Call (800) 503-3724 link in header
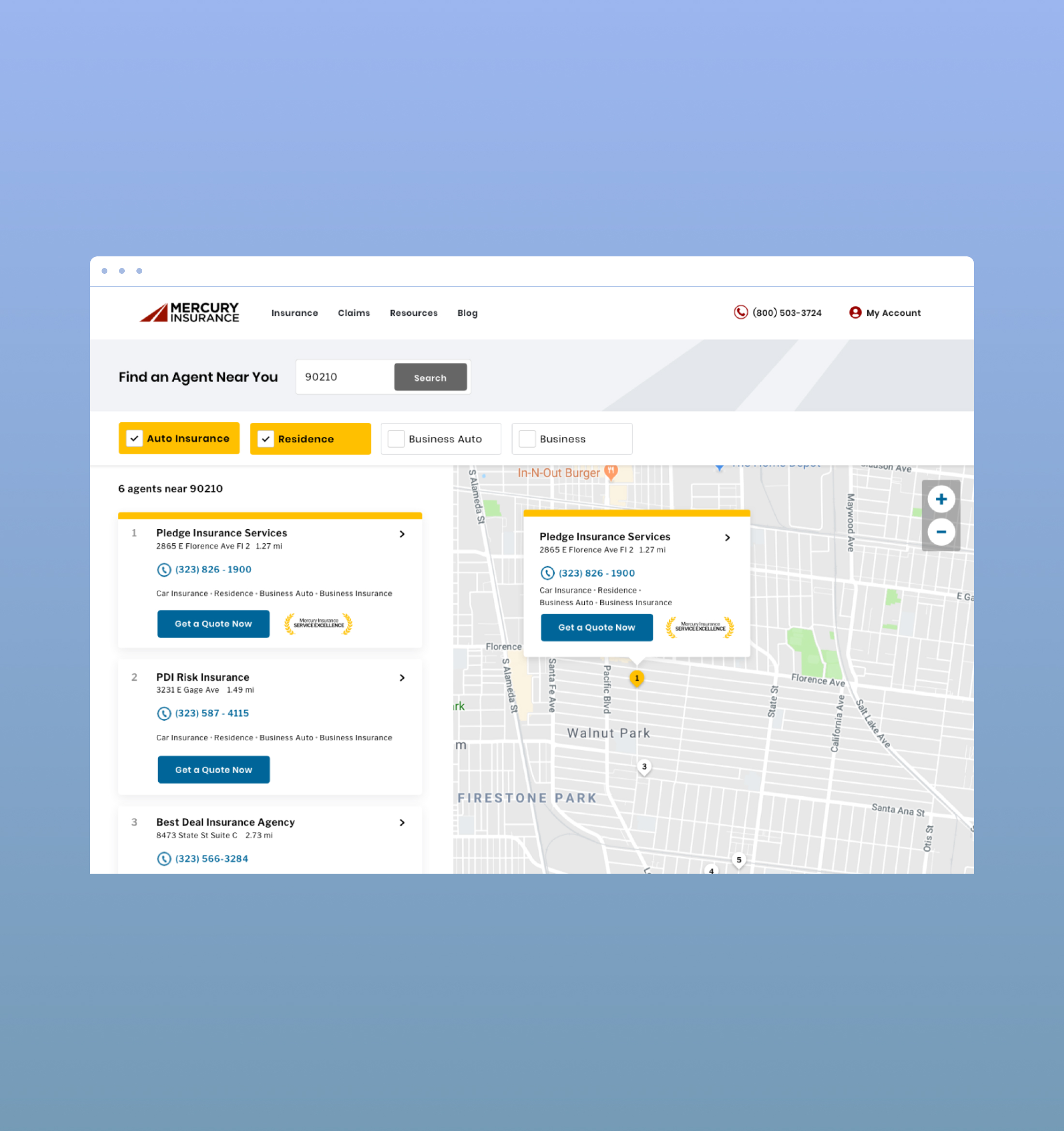Screen dimensions: 1064x1131 pos(786,313)
